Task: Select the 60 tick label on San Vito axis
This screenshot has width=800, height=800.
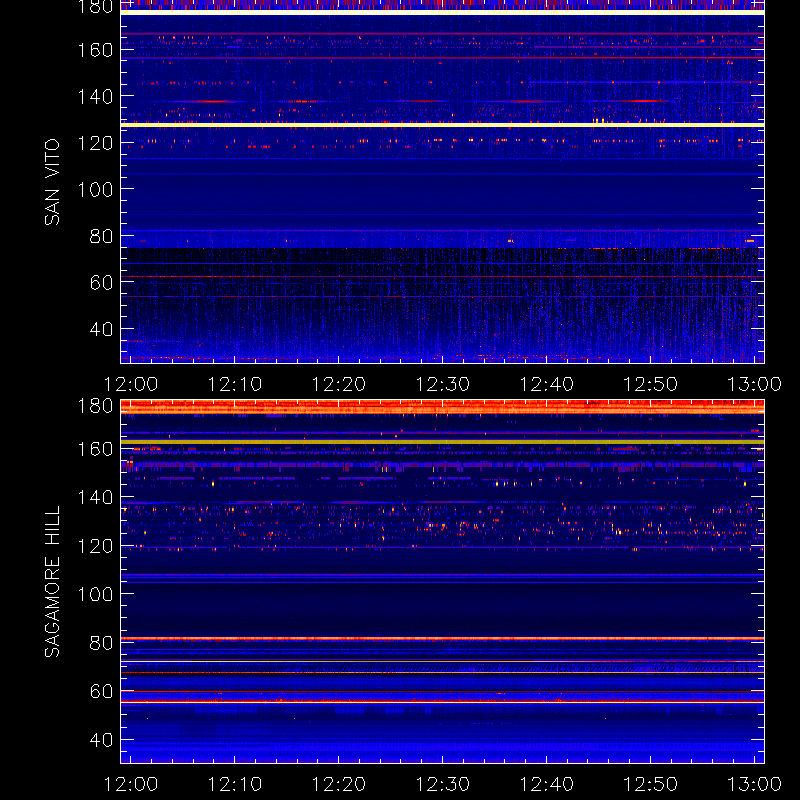Action: click(101, 283)
